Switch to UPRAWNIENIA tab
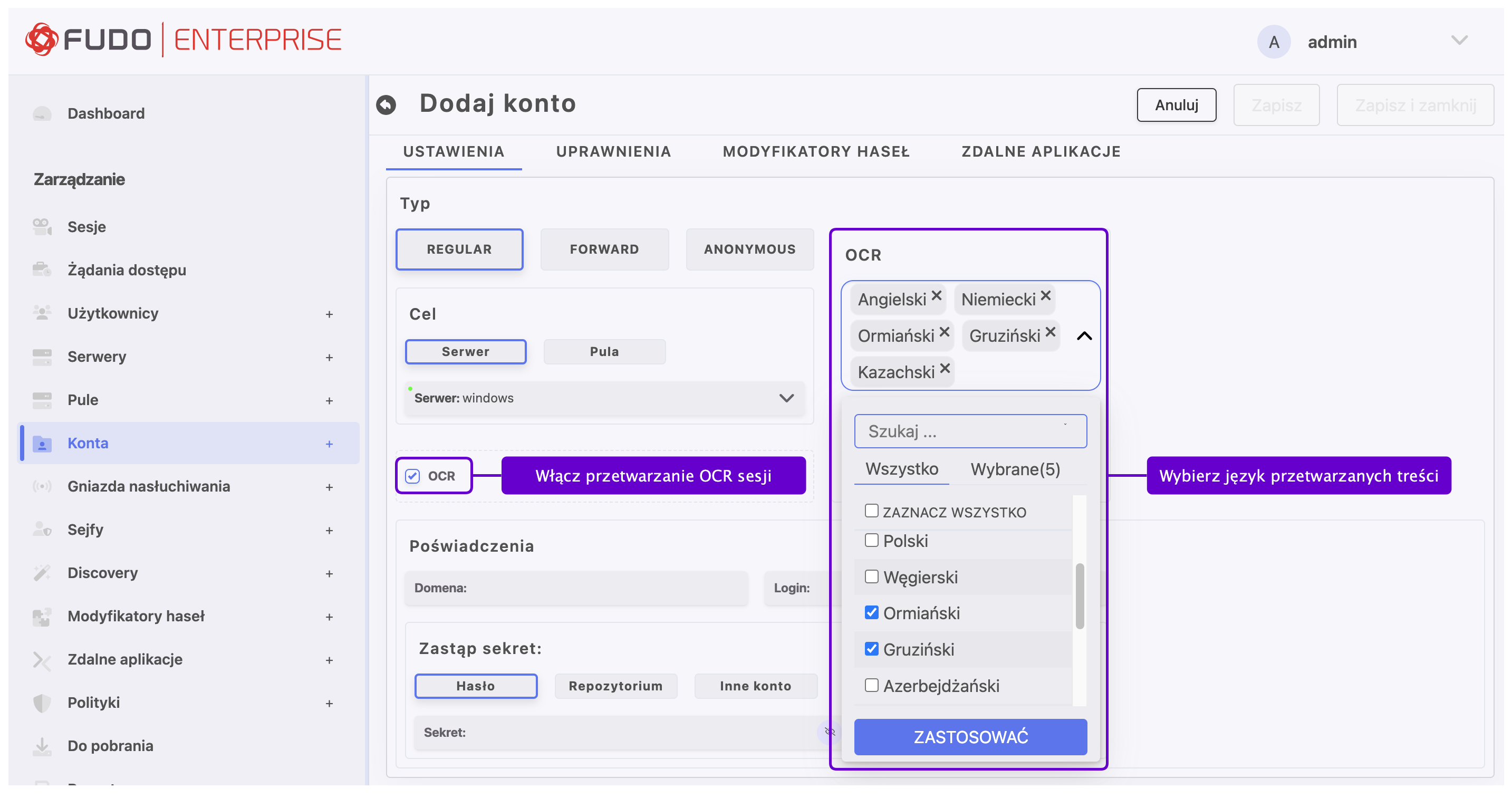This screenshot has height=798, width=1512. pyautogui.click(x=613, y=151)
